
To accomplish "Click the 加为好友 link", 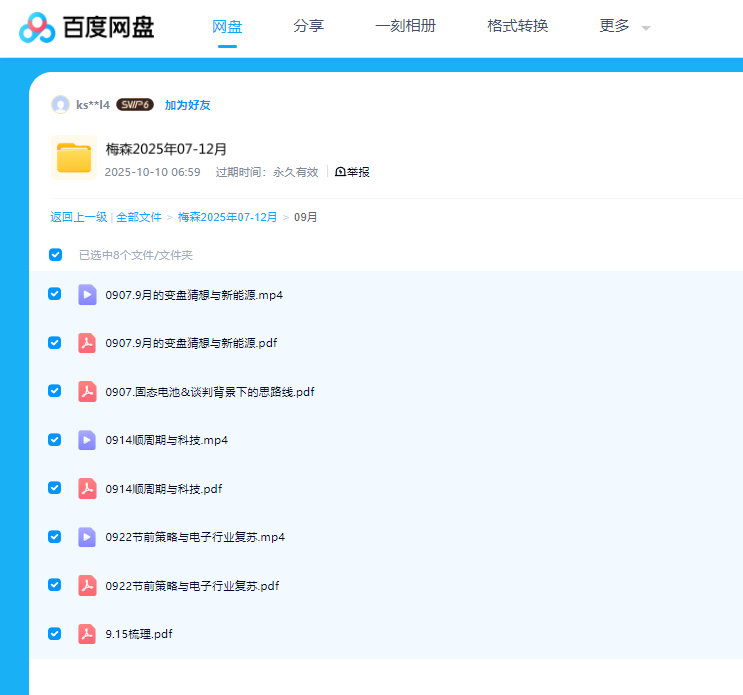I will pyautogui.click(x=187, y=105).
